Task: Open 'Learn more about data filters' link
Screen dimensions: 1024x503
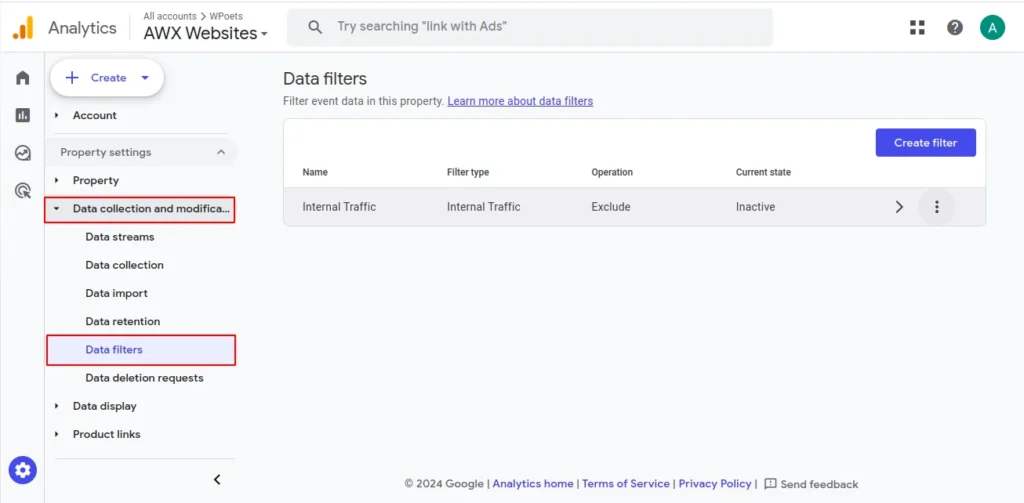Action: coord(520,101)
